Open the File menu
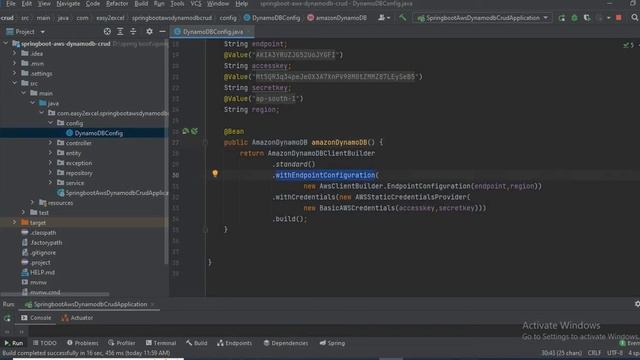 click(x=10, y=4)
